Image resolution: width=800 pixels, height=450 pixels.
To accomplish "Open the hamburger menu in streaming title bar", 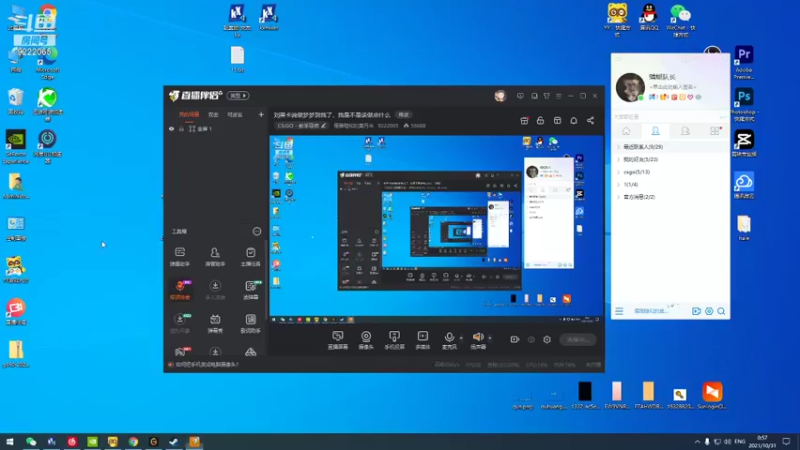I will [x=559, y=96].
